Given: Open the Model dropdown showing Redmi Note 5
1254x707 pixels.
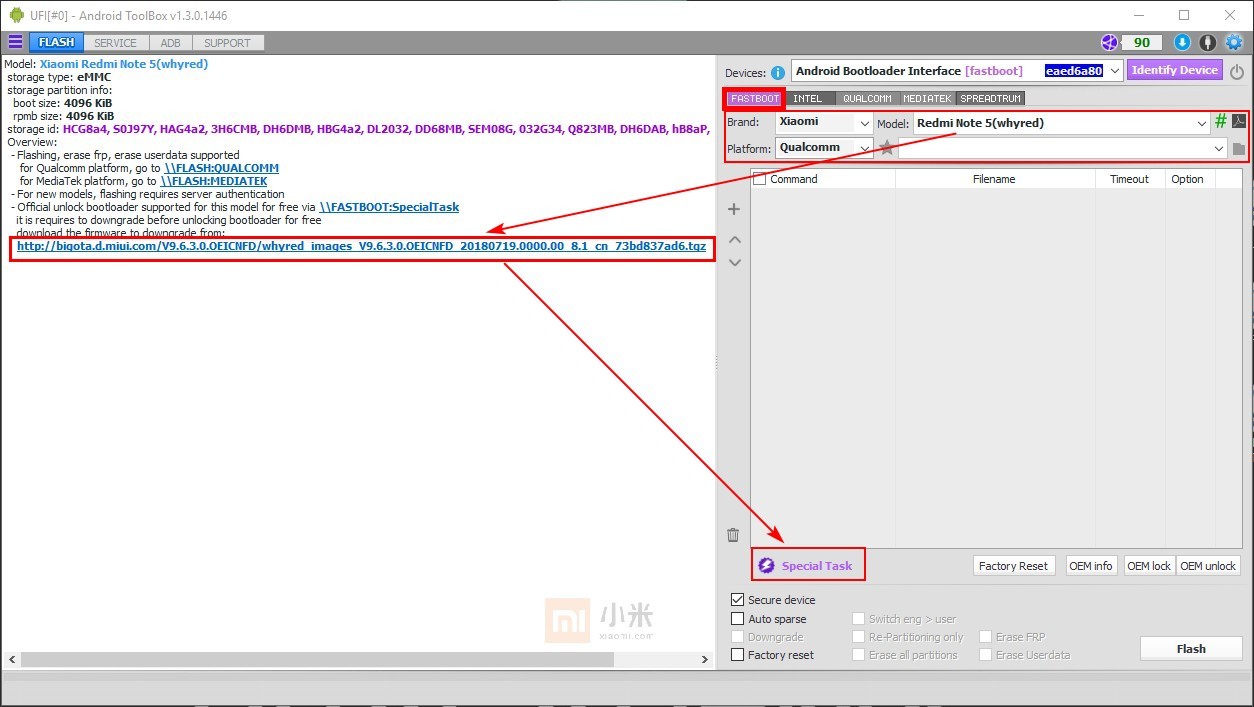Looking at the screenshot, I should (1201, 123).
